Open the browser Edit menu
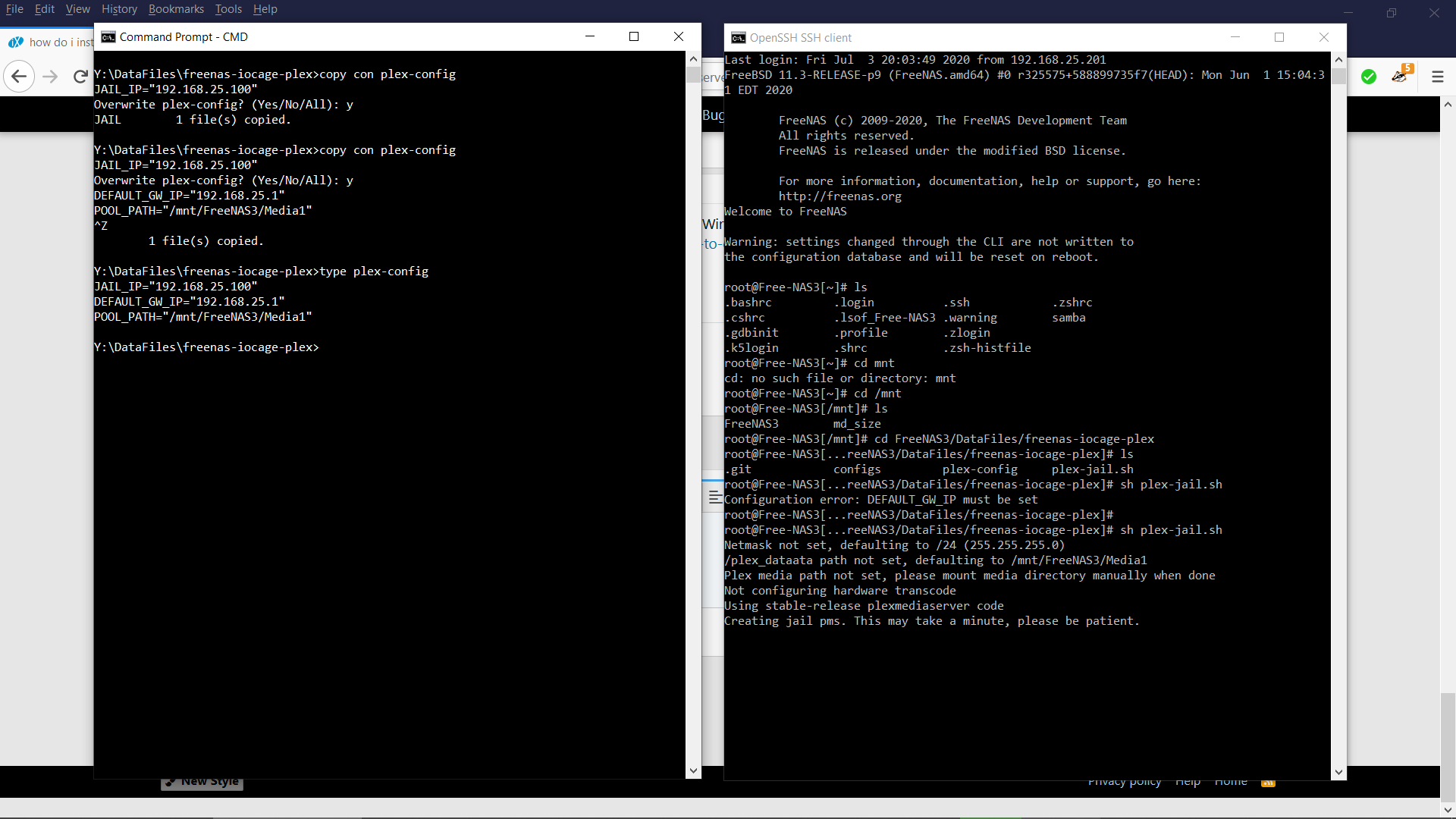This screenshot has width=1456, height=819. tap(45, 9)
